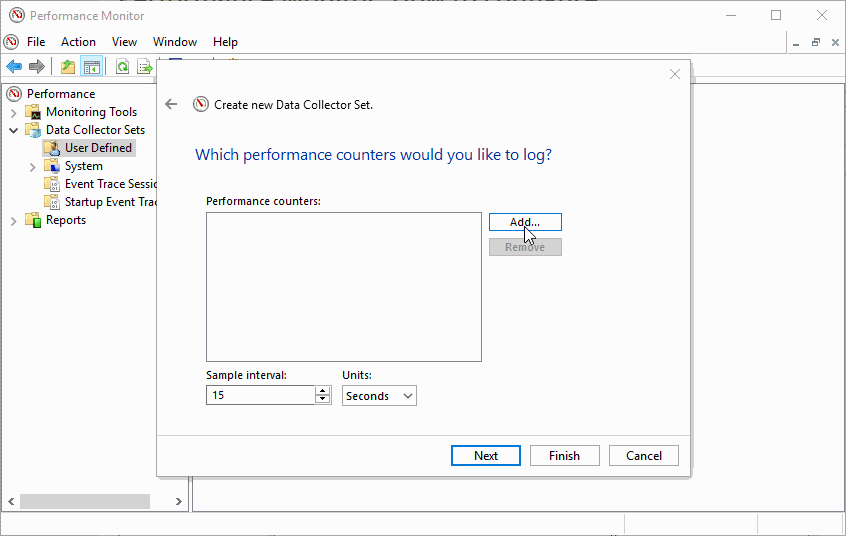Click the Sample interval input field
The width and height of the screenshot is (846, 536).
click(x=260, y=396)
